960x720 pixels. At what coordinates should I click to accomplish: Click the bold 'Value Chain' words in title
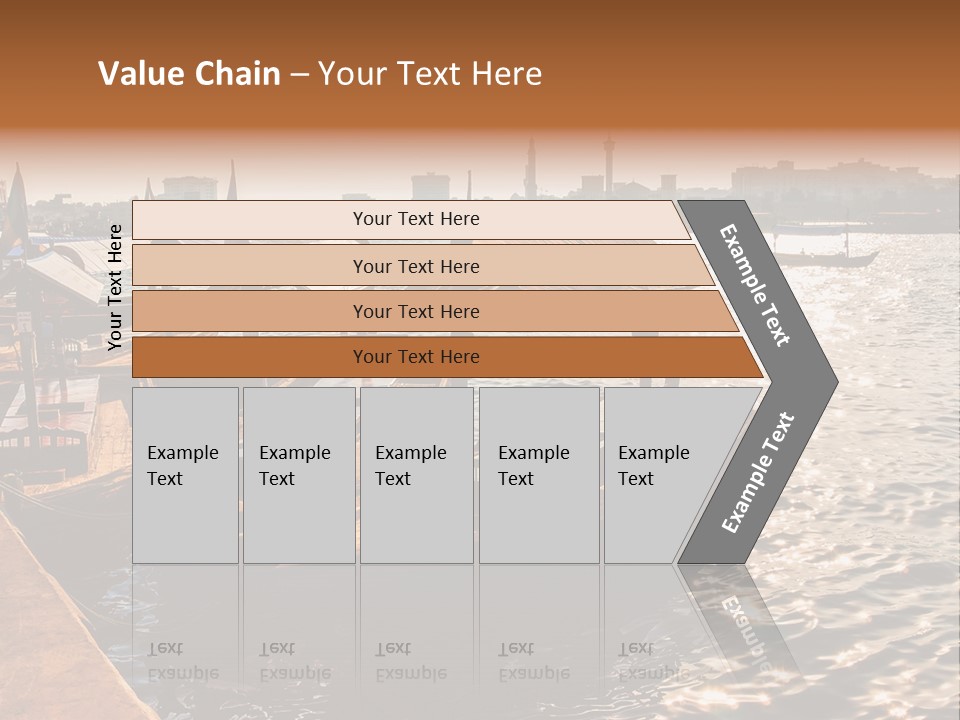coord(189,73)
